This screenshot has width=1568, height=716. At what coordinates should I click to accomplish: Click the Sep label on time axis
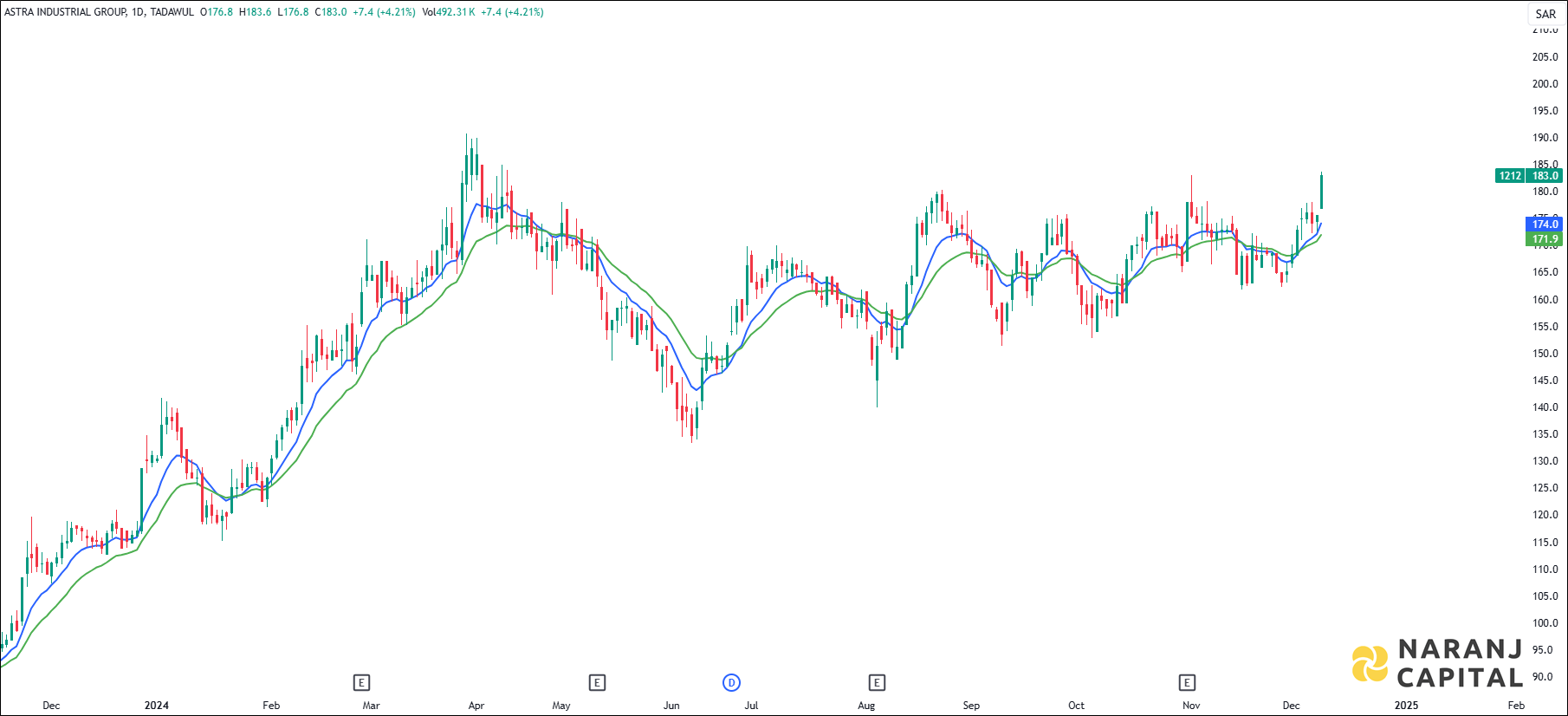click(971, 705)
